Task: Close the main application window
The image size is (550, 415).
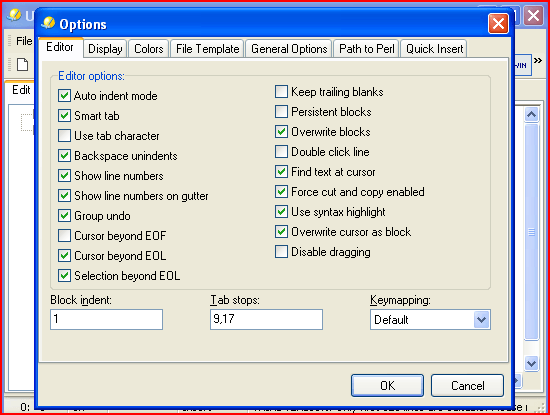Action: tap(534, 16)
